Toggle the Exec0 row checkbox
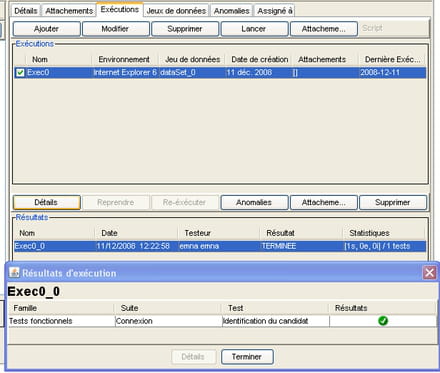Viewport: 440px width, 373px height. tap(20, 72)
